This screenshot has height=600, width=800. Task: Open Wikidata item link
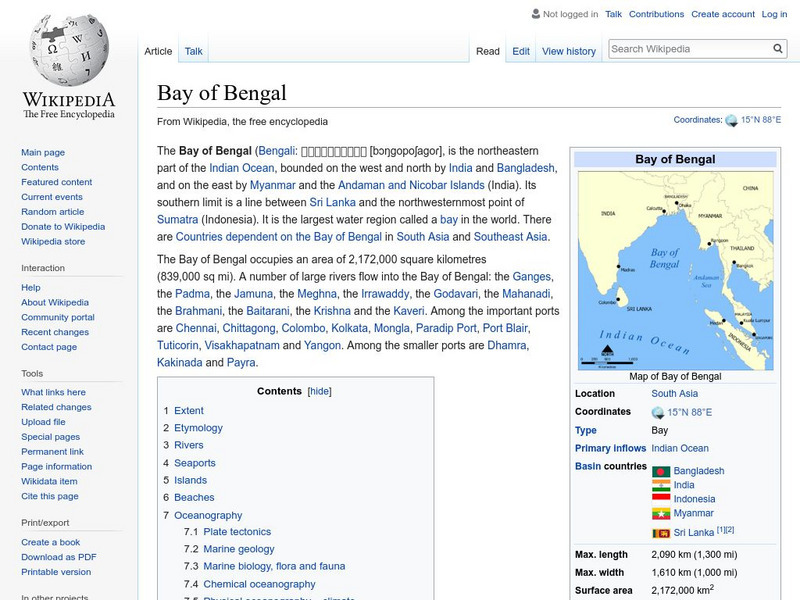click(49, 481)
